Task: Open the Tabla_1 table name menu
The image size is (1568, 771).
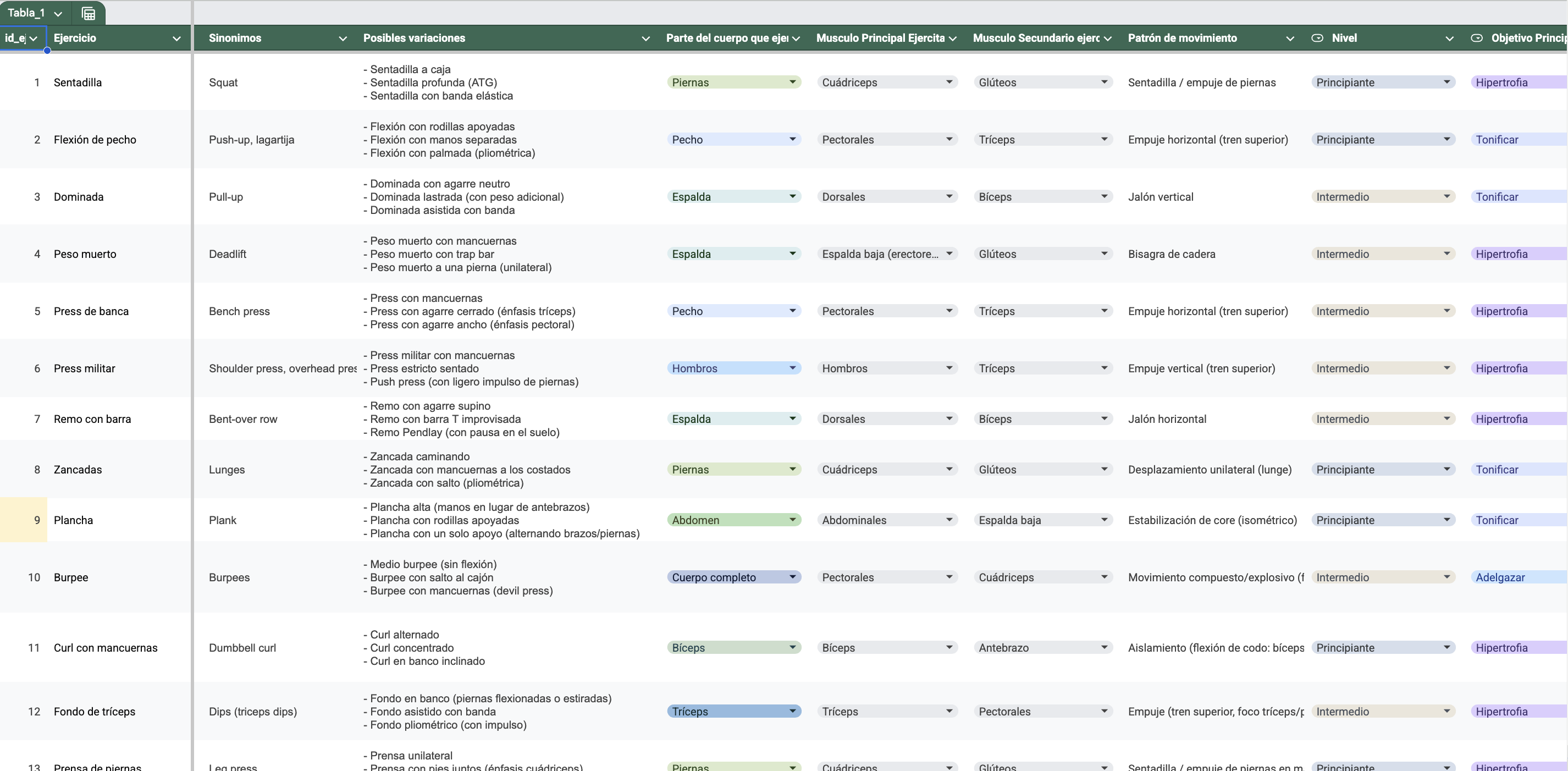Action: pos(58,13)
